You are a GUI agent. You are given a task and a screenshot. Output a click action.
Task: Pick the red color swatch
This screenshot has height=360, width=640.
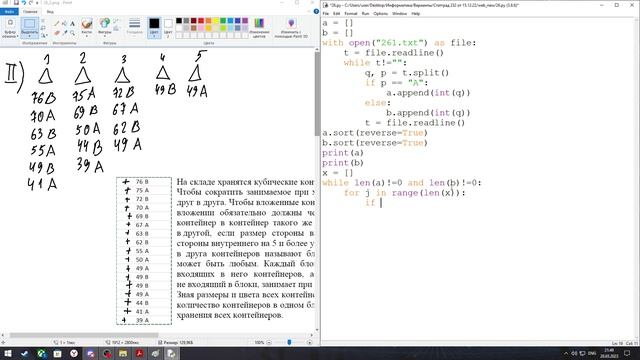[201, 20]
